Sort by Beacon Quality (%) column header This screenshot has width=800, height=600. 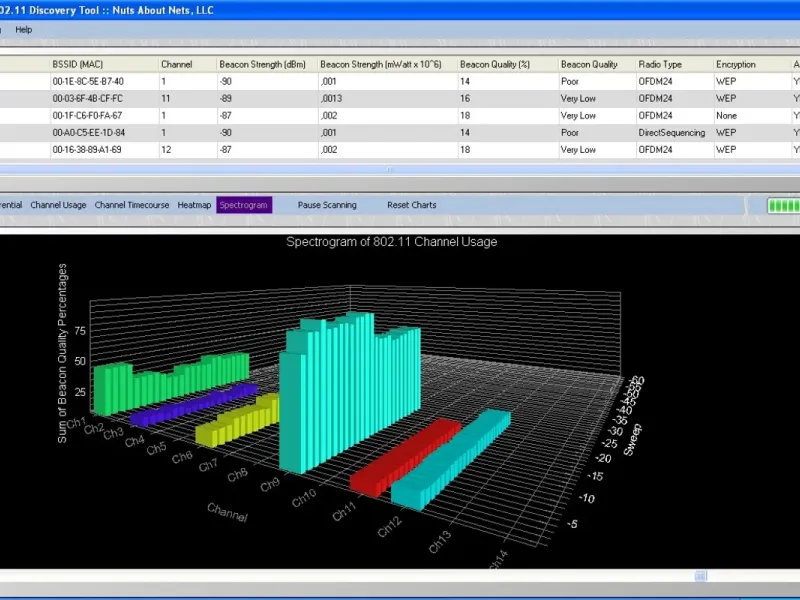pyautogui.click(x=508, y=64)
